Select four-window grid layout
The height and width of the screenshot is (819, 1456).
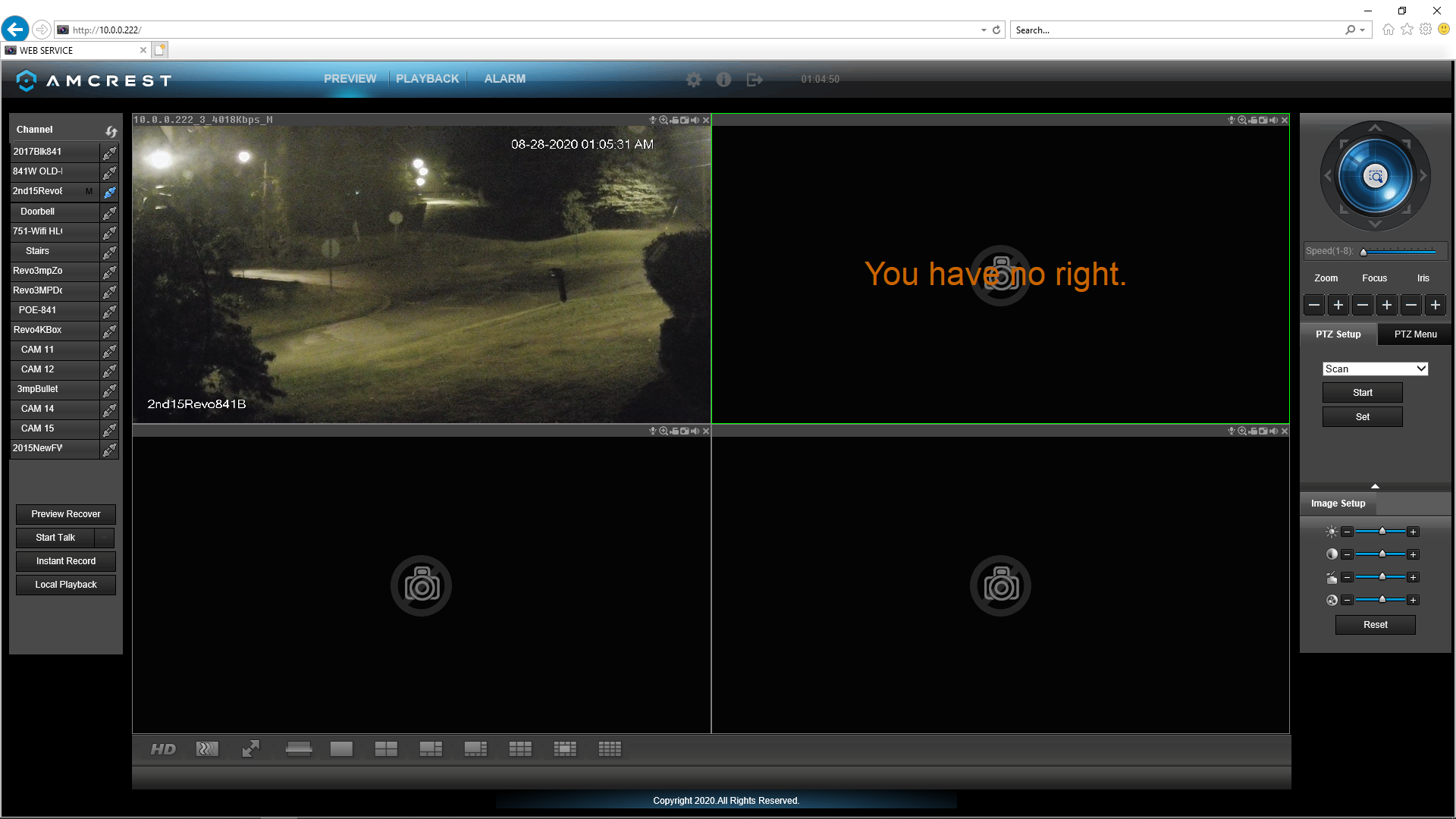coord(386,749)
